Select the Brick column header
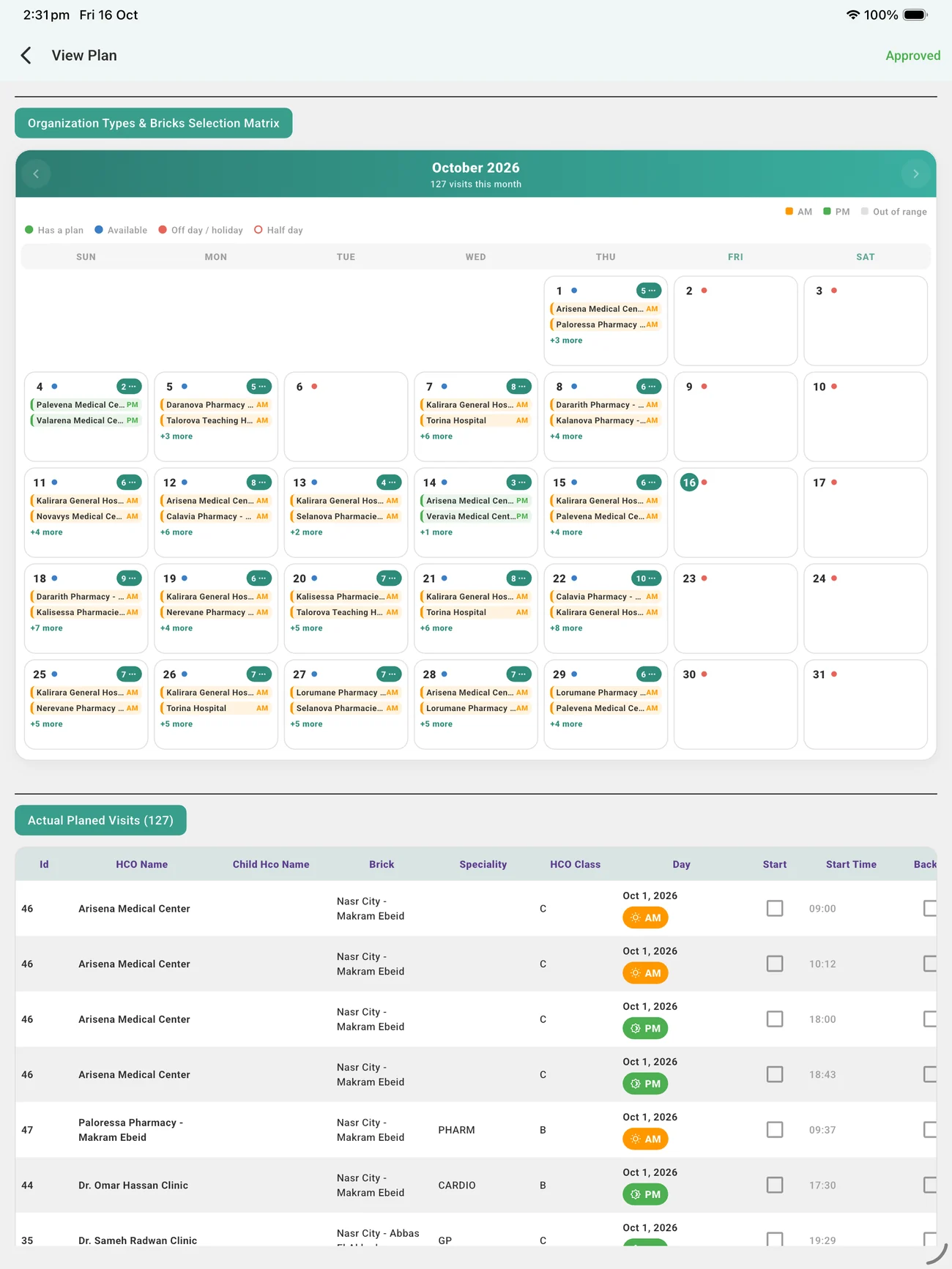Viewport: 952px width, 1269px height. pos(382,864)
